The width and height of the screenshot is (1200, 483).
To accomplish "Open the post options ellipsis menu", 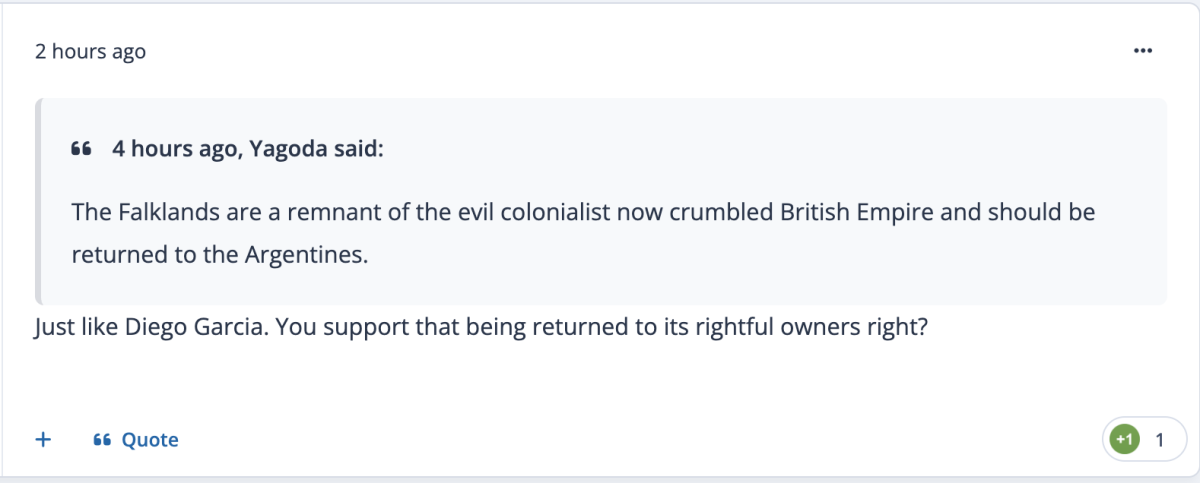I will pyautogui.click(x=1143, y=50).
